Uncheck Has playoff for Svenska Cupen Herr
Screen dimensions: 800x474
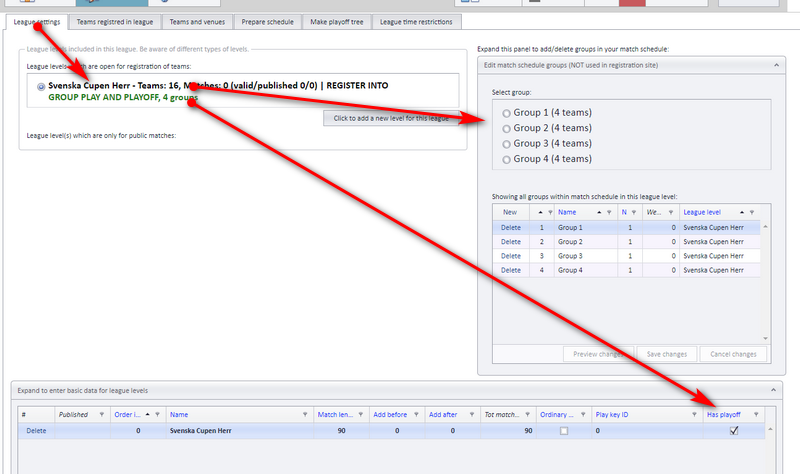734,431
